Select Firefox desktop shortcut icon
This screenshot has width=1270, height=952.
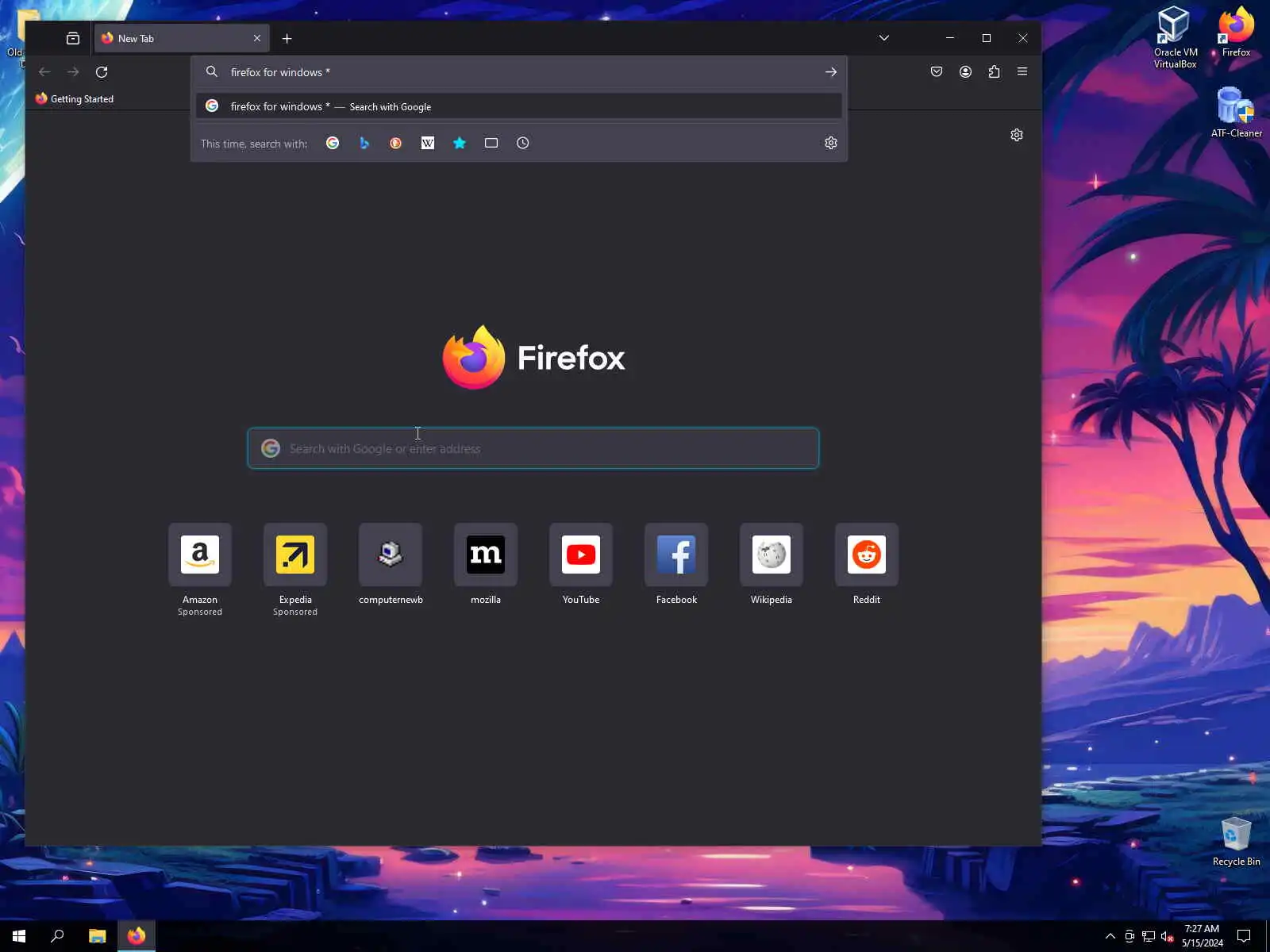[1236, 32]
